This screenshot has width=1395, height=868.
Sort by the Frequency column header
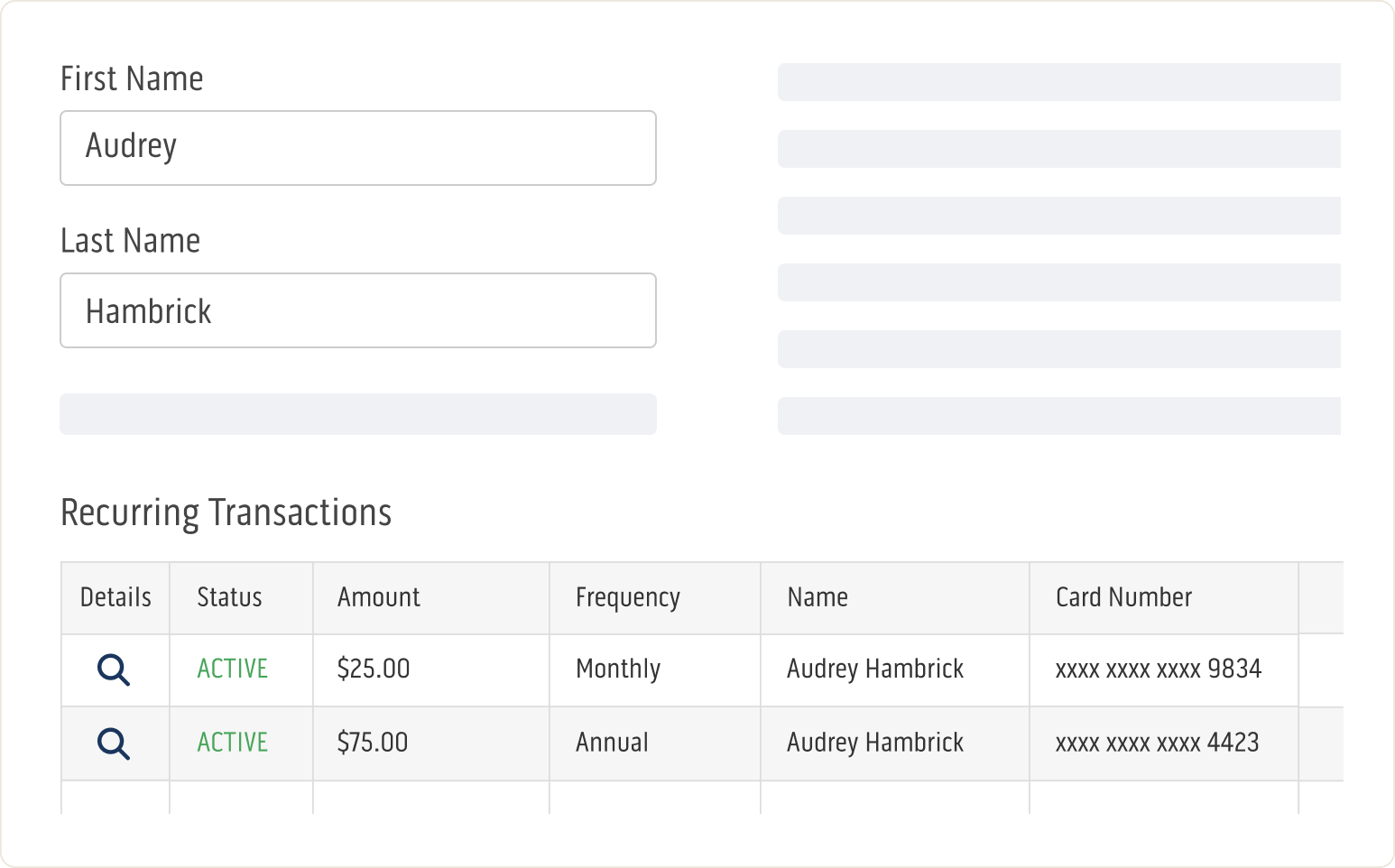(x=627, y=597)
